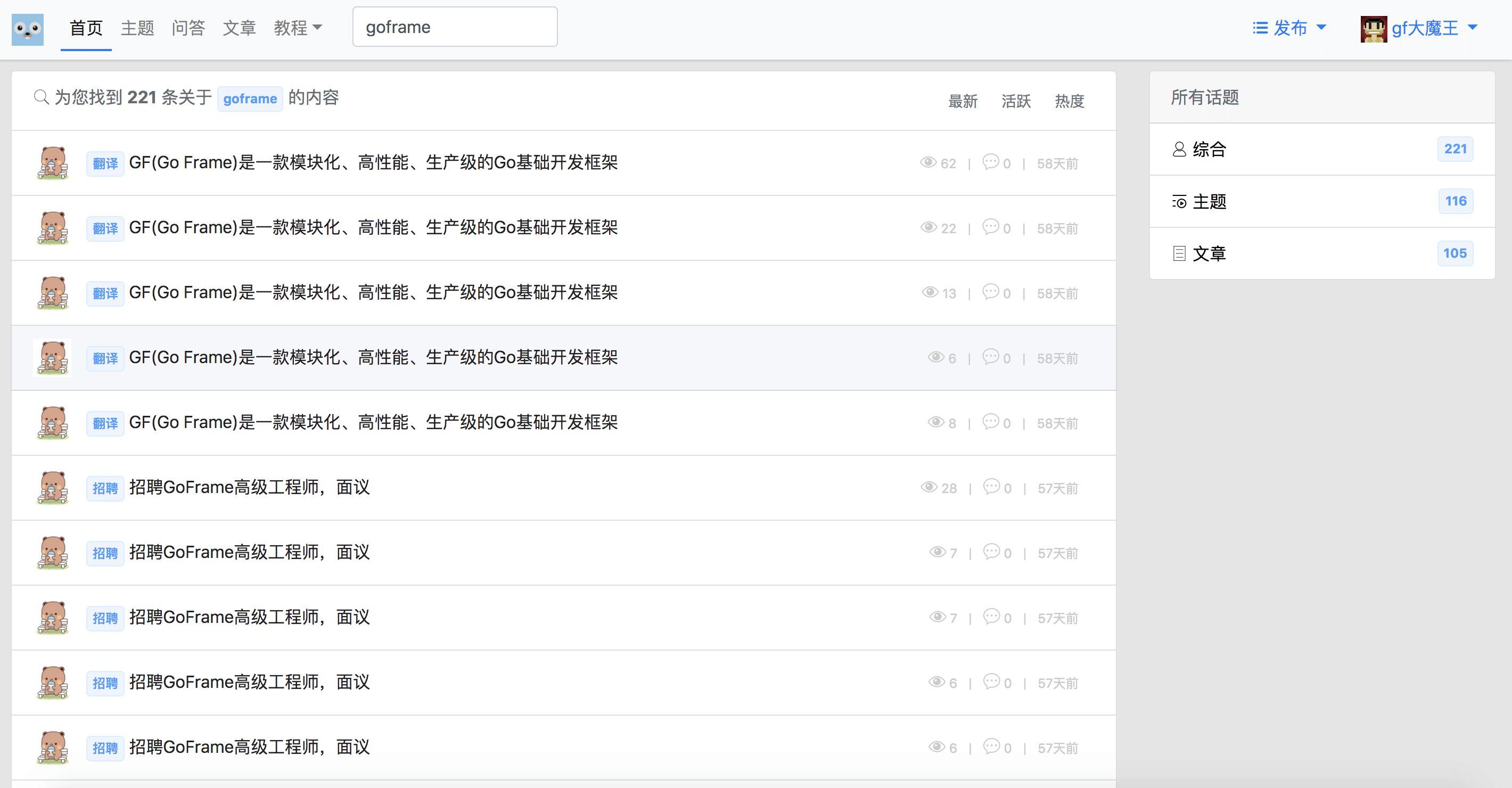Click the comment bubble icon on first result

tap(990, 161)
